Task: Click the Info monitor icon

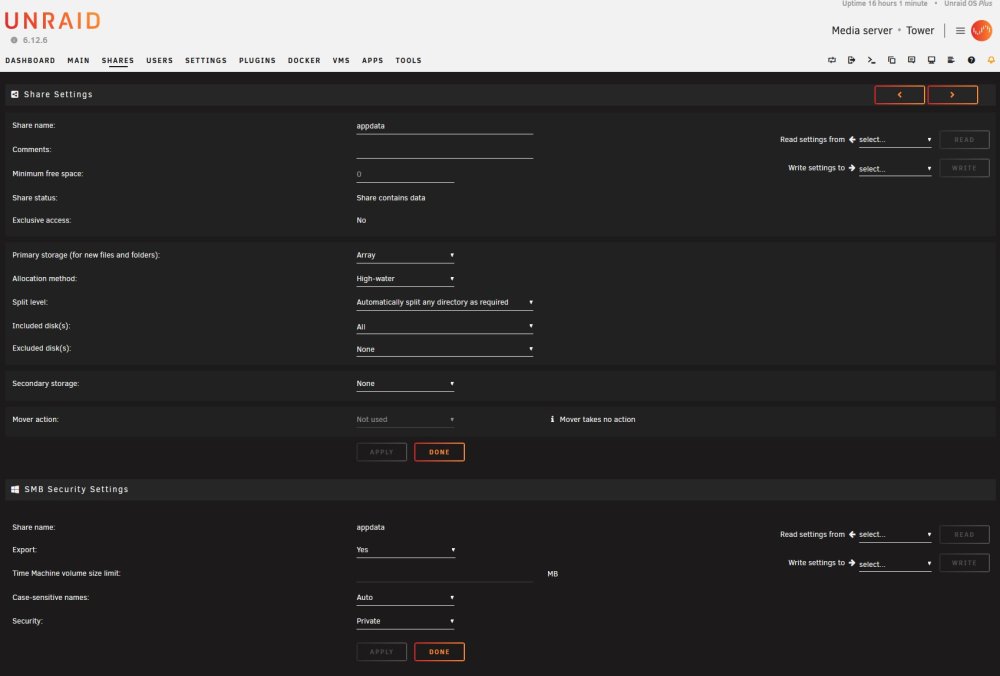Action: coord(931,60)
